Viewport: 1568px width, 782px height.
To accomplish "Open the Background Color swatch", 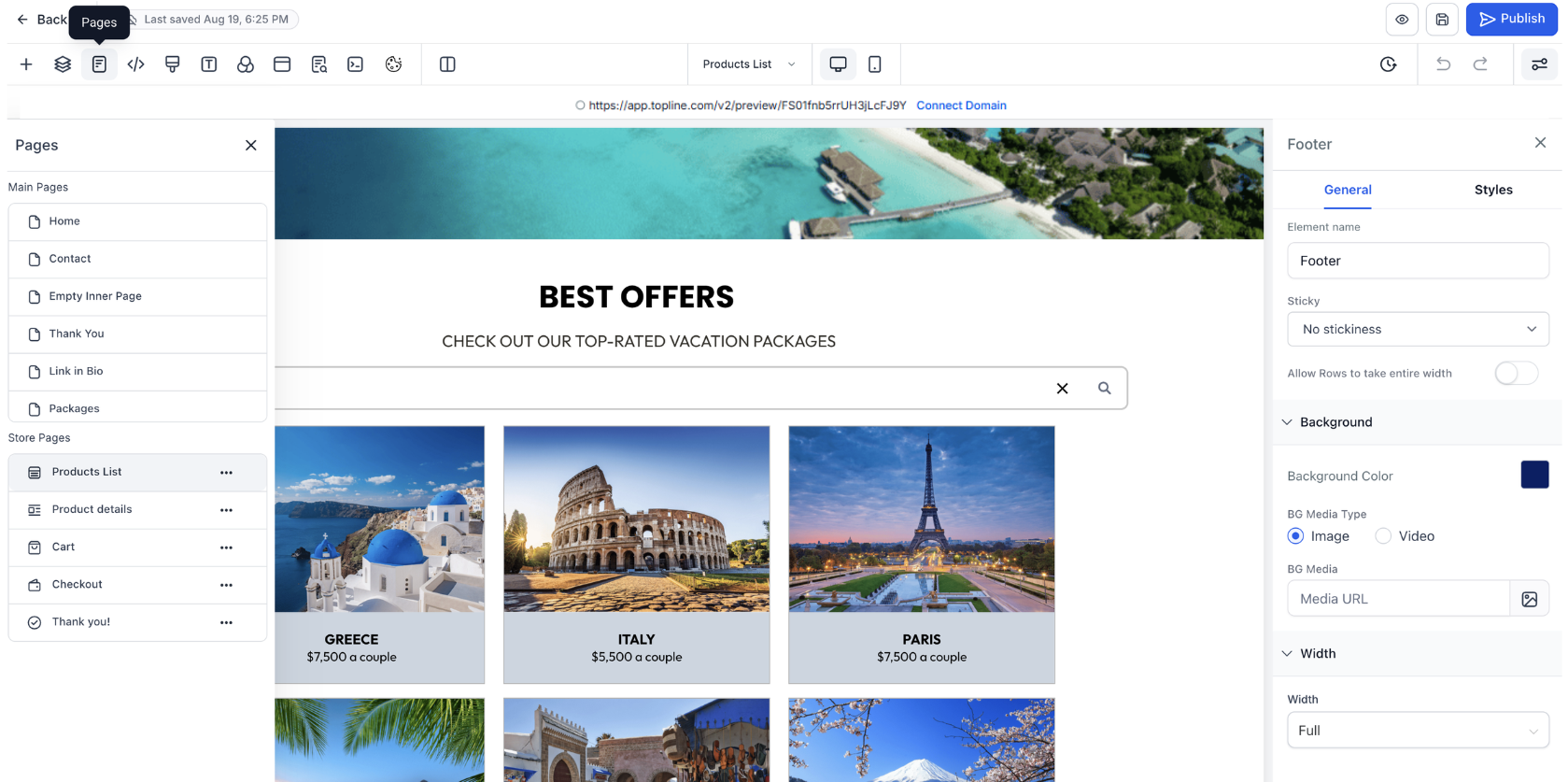I will click(1534, 475).
